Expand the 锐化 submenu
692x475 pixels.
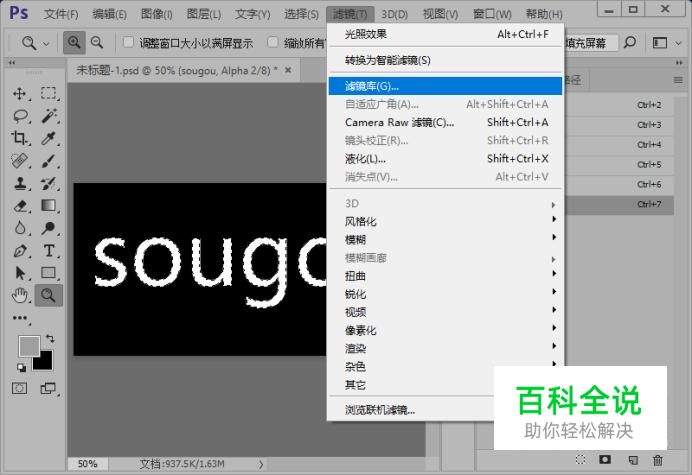[445, 294]
